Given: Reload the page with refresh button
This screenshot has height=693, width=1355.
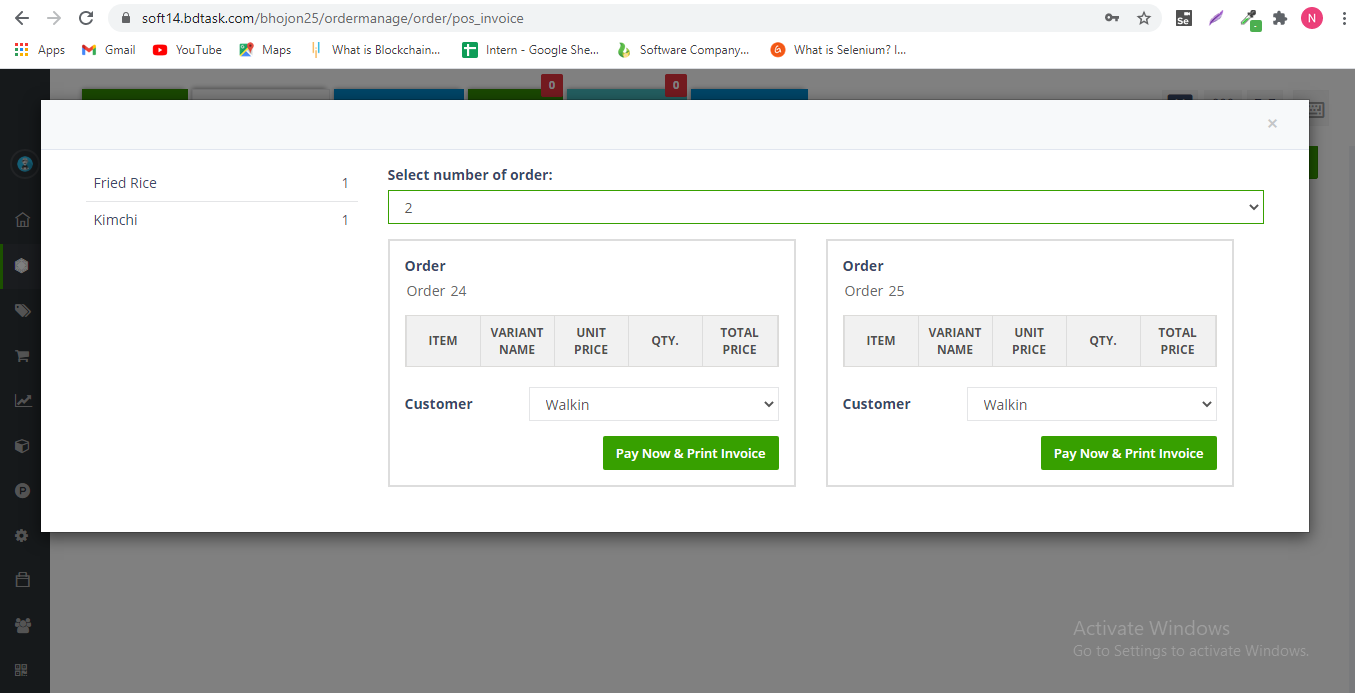Looking at the screenshot, I should [x=86, y=18].
